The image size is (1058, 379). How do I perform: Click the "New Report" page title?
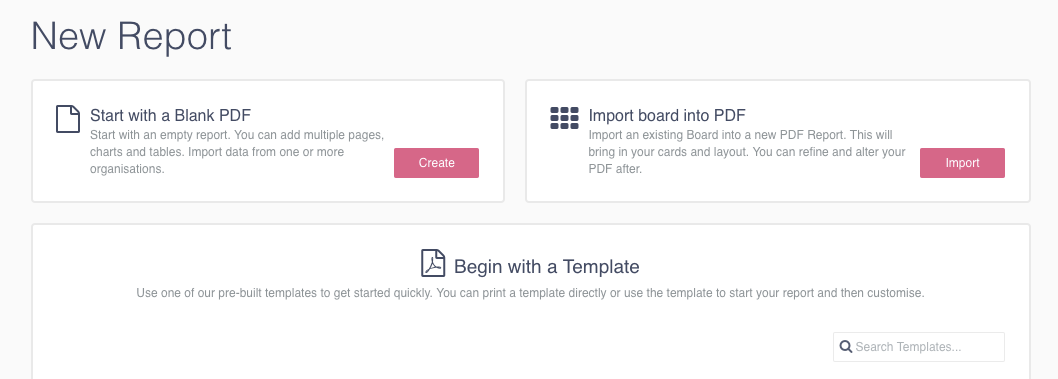click(x=132, y=36)
